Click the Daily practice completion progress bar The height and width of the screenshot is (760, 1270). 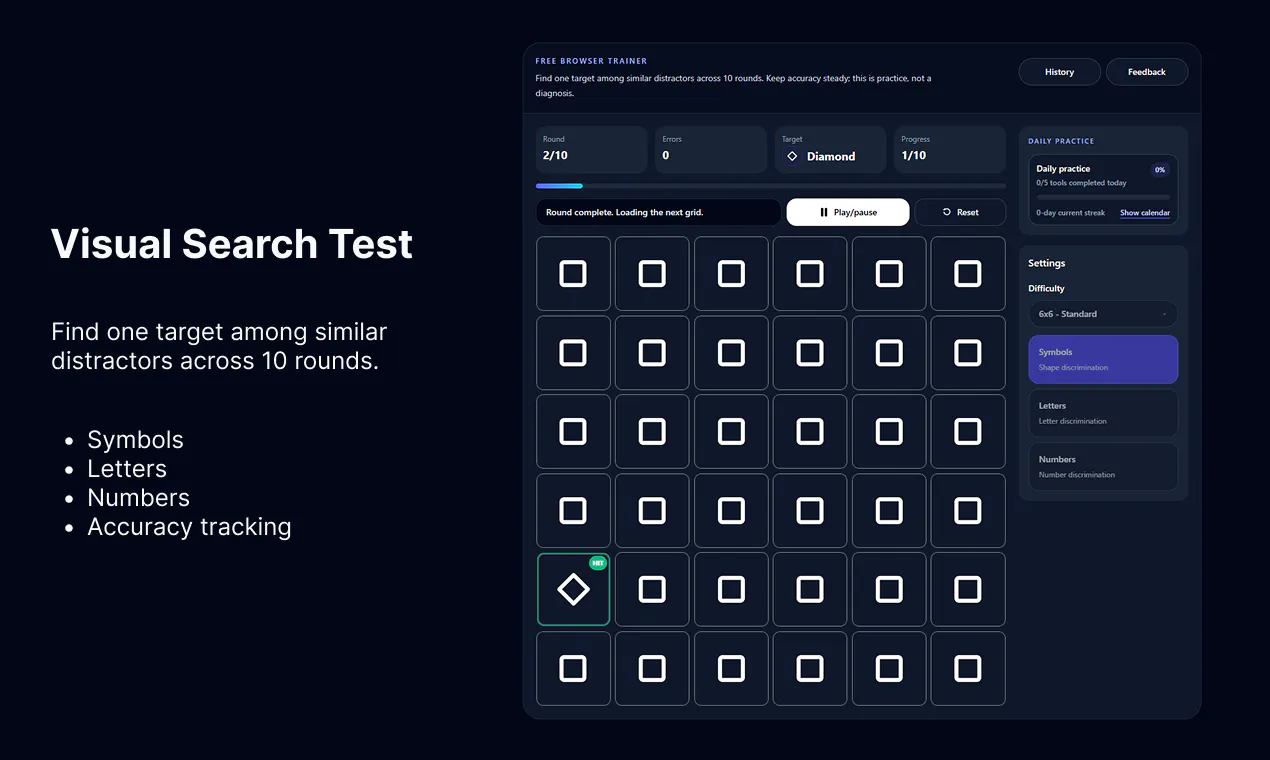(x=1103, y=197)
